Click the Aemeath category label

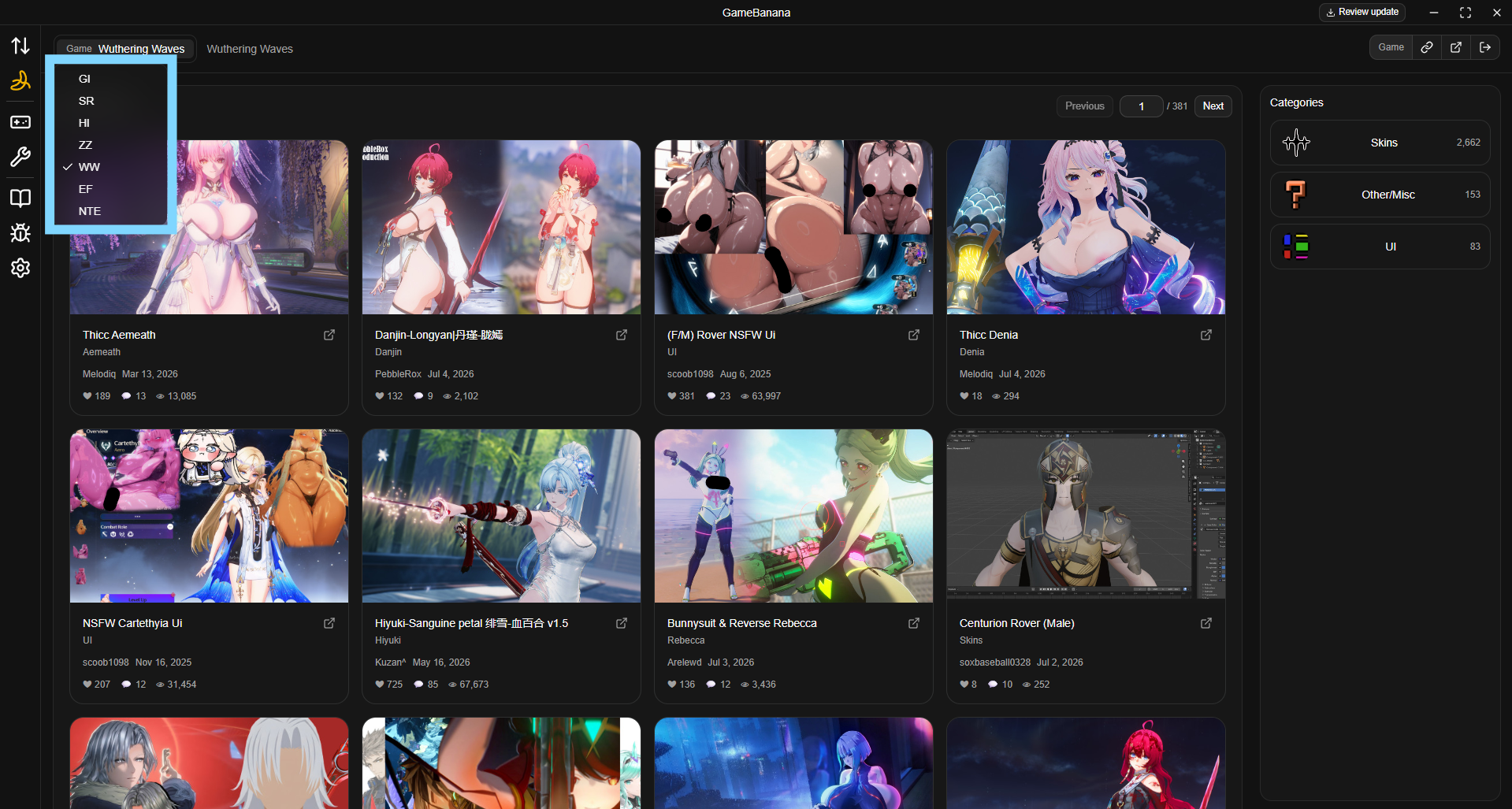pyautogui.click(x=102, y=352)
